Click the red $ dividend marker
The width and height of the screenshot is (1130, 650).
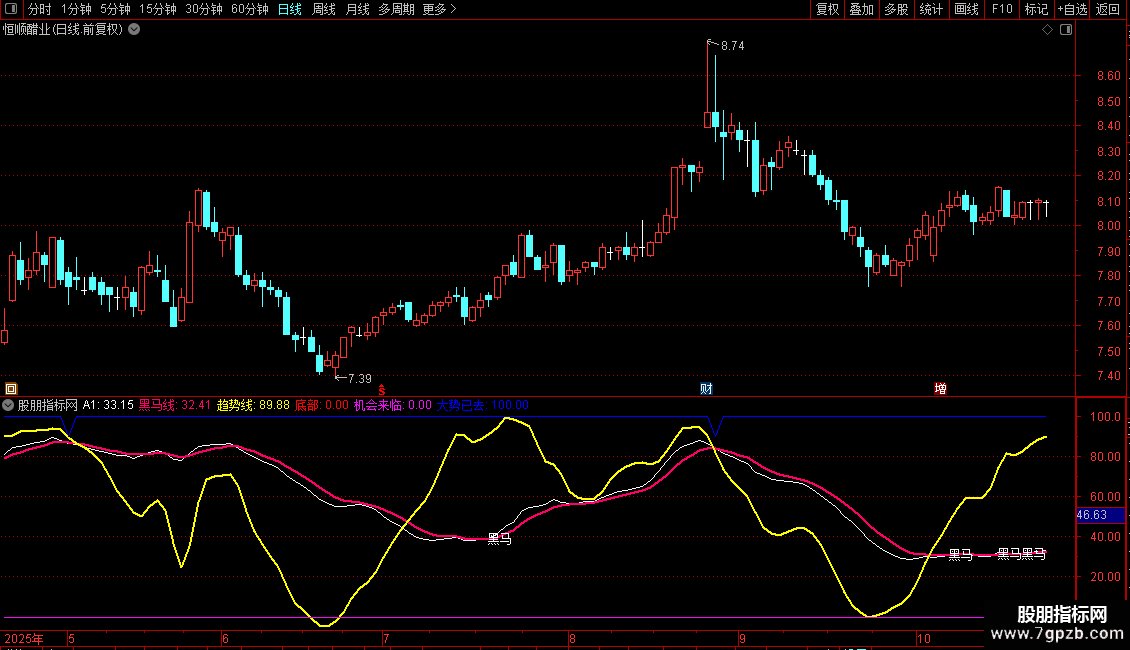pos(381,389)
